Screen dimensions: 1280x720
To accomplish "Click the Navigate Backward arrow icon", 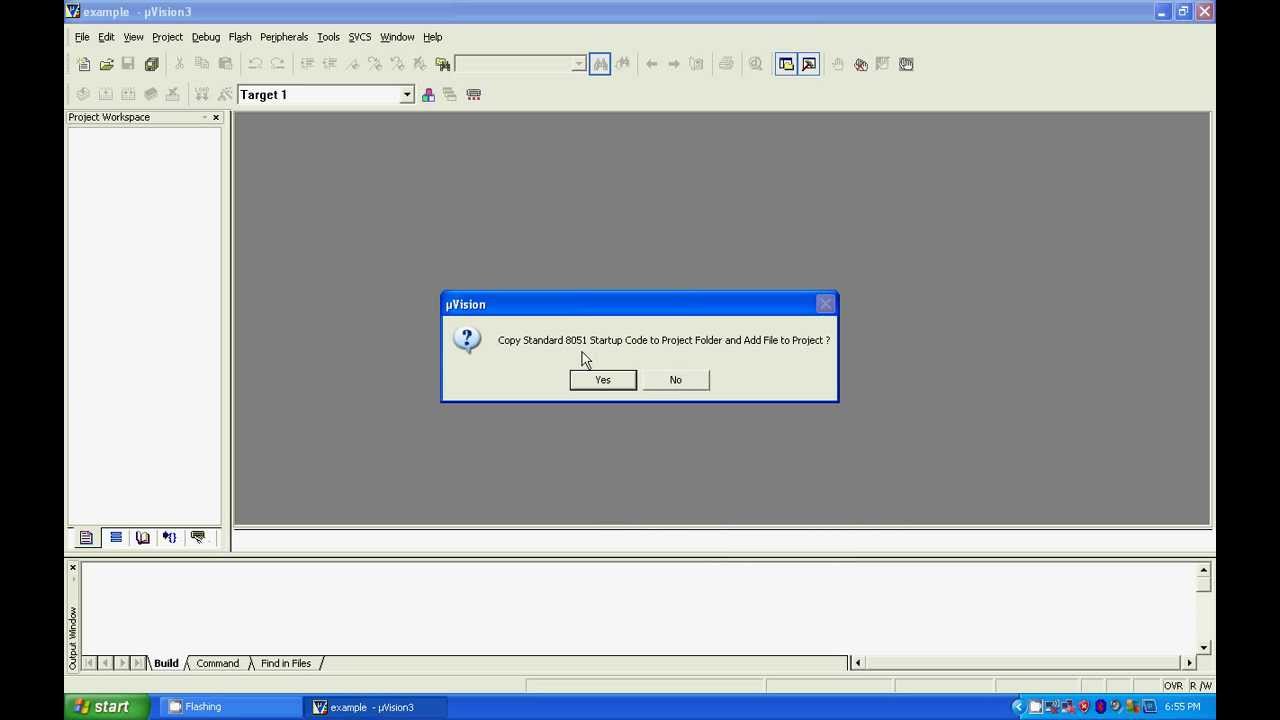I will tap(652, 64).
